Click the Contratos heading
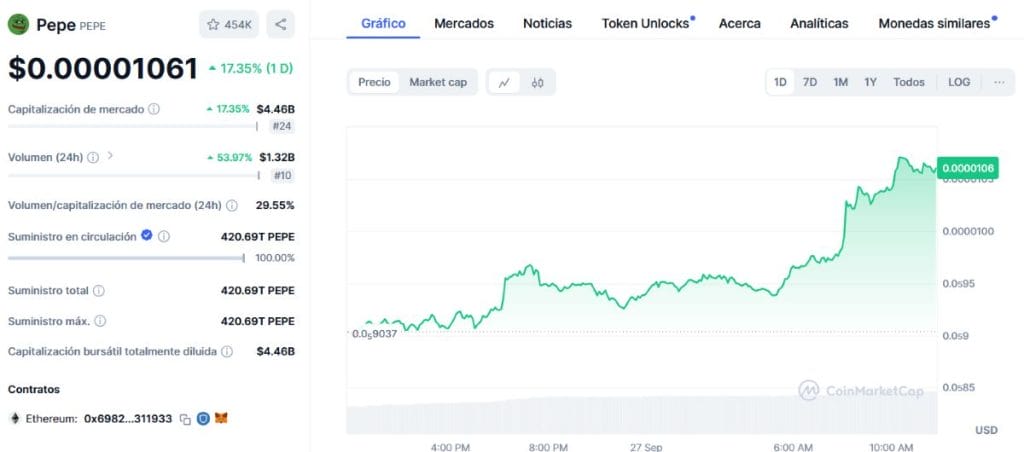 (x=34, y=389)
